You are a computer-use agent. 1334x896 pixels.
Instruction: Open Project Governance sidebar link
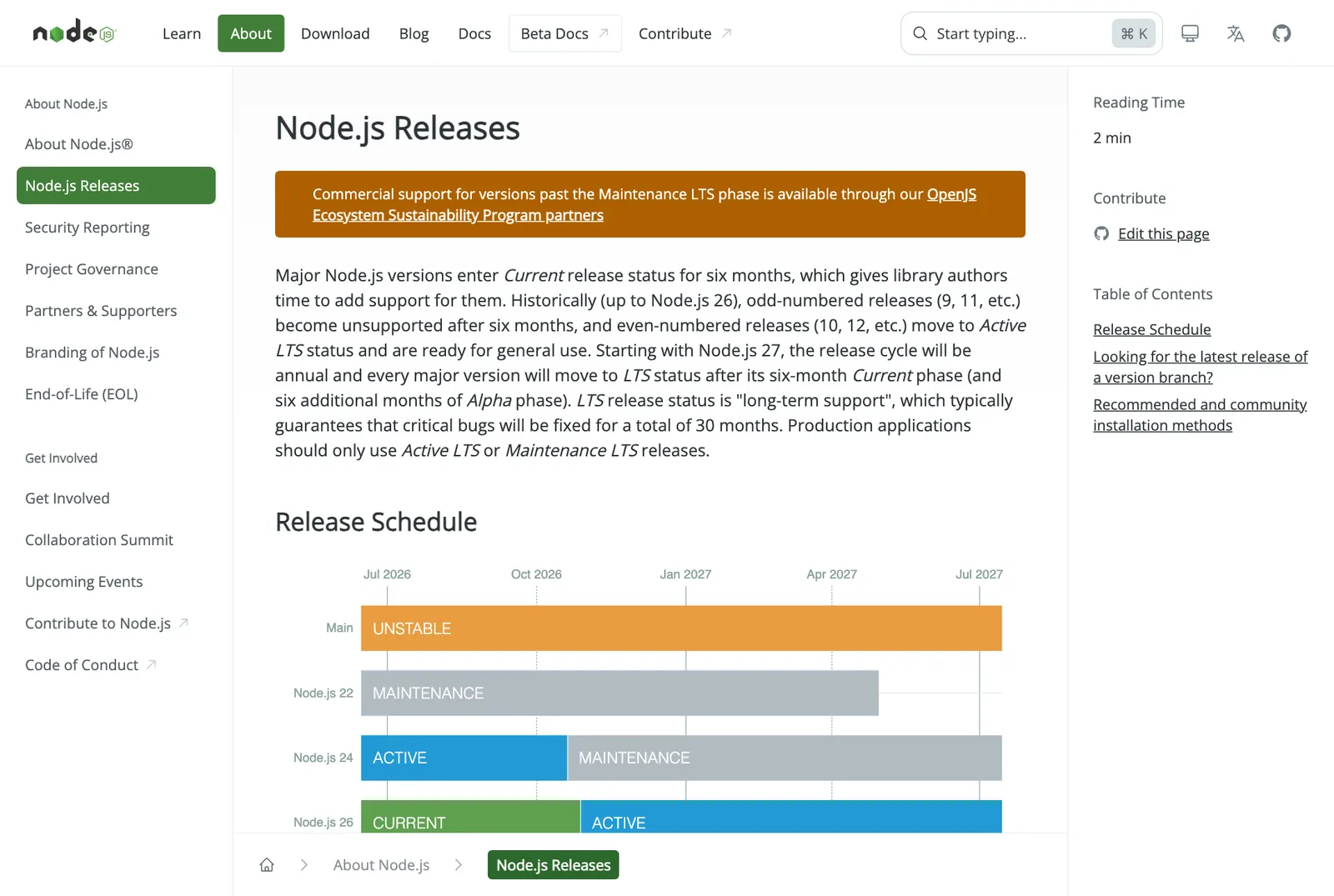92,268
